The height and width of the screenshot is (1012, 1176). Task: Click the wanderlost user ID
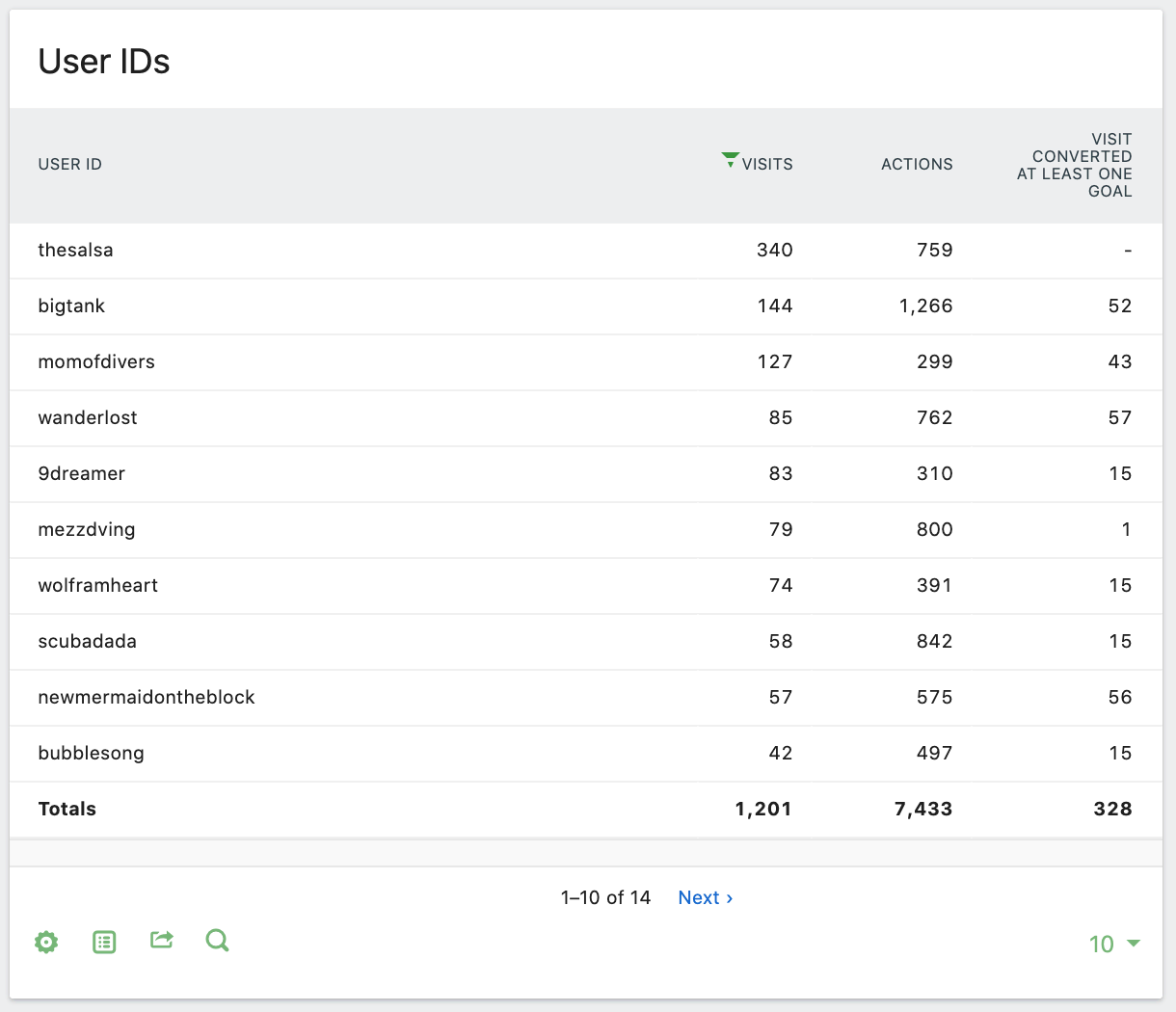pyautogui.click(x=88, y=418)
